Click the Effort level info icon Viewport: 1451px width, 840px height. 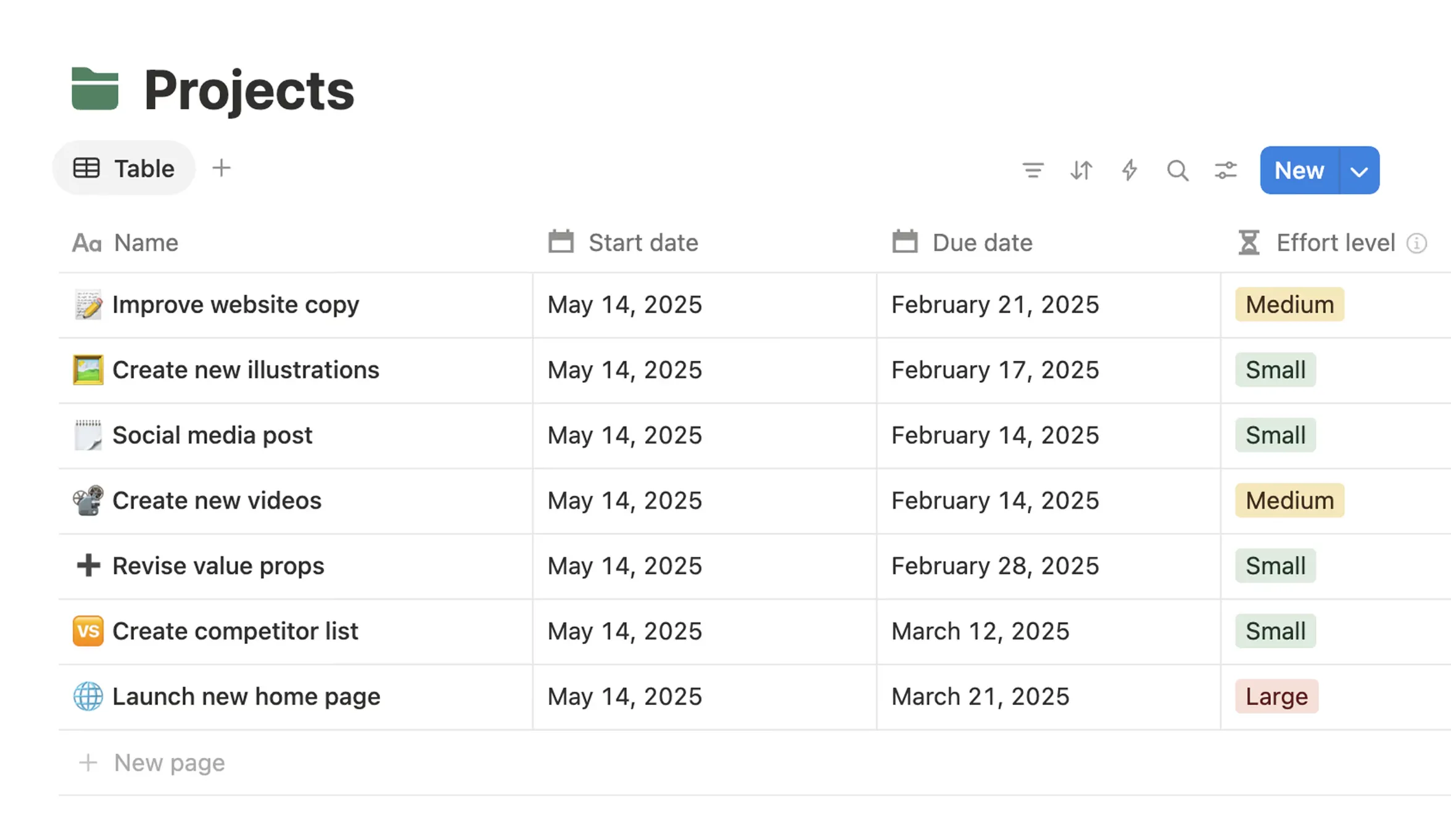(1416, 244)
